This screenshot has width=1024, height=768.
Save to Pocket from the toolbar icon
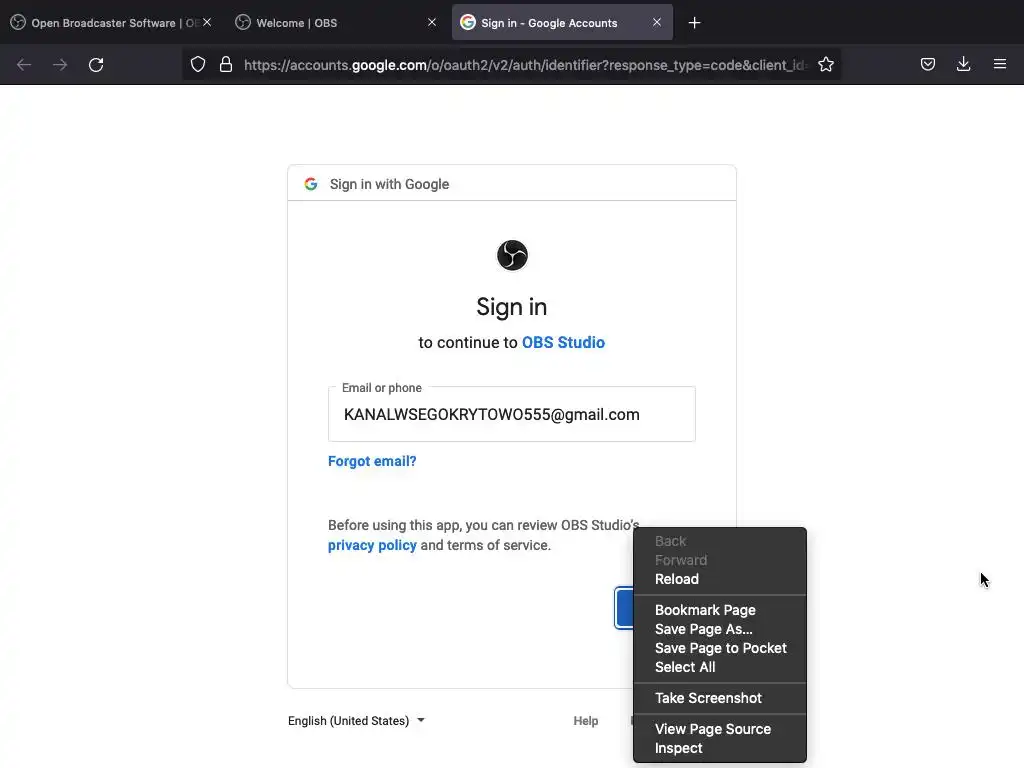click(928, 64)
